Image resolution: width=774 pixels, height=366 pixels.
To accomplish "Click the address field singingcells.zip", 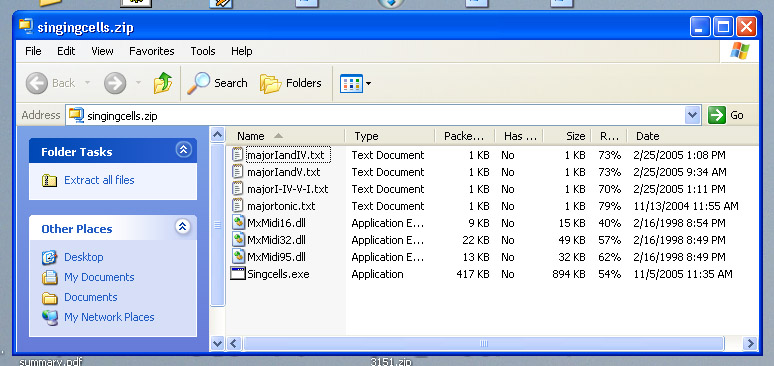I will (375, 116).
